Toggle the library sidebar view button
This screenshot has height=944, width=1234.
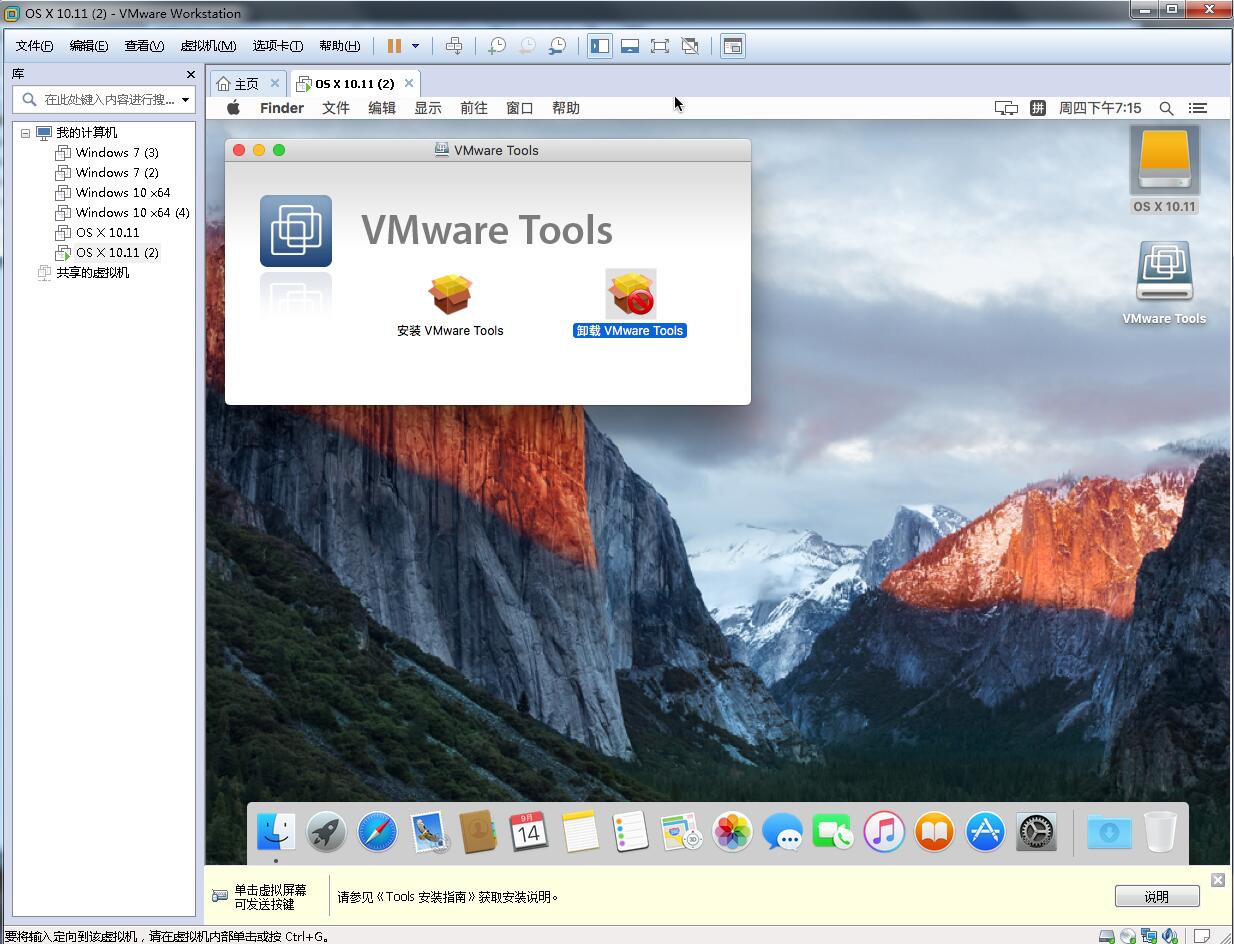(x=600, y=46)
